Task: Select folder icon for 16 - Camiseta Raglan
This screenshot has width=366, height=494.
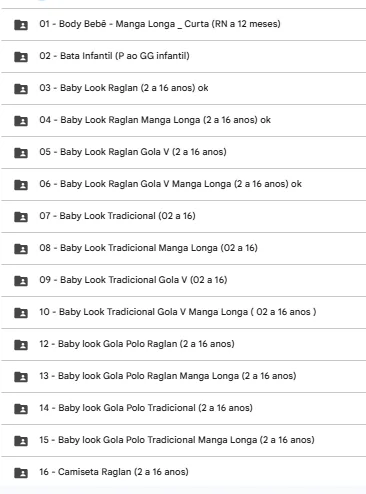Action: click(x=21, y=473)
